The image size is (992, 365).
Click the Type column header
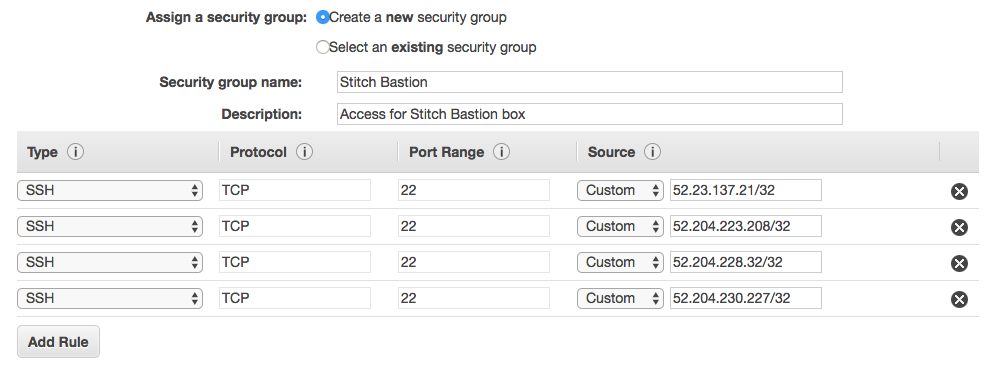click(42, 152)
